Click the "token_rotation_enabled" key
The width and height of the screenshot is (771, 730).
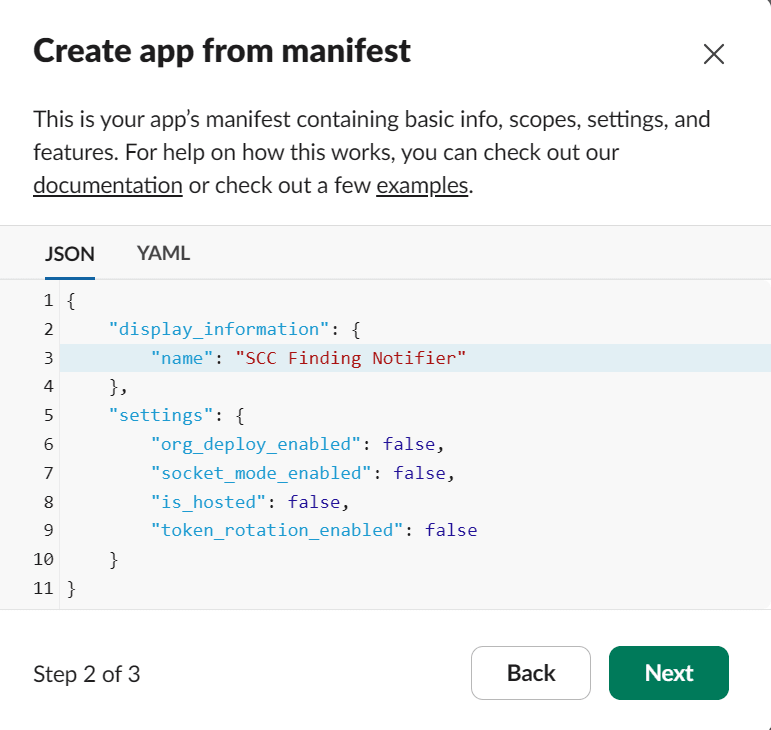tap(277, 530)
